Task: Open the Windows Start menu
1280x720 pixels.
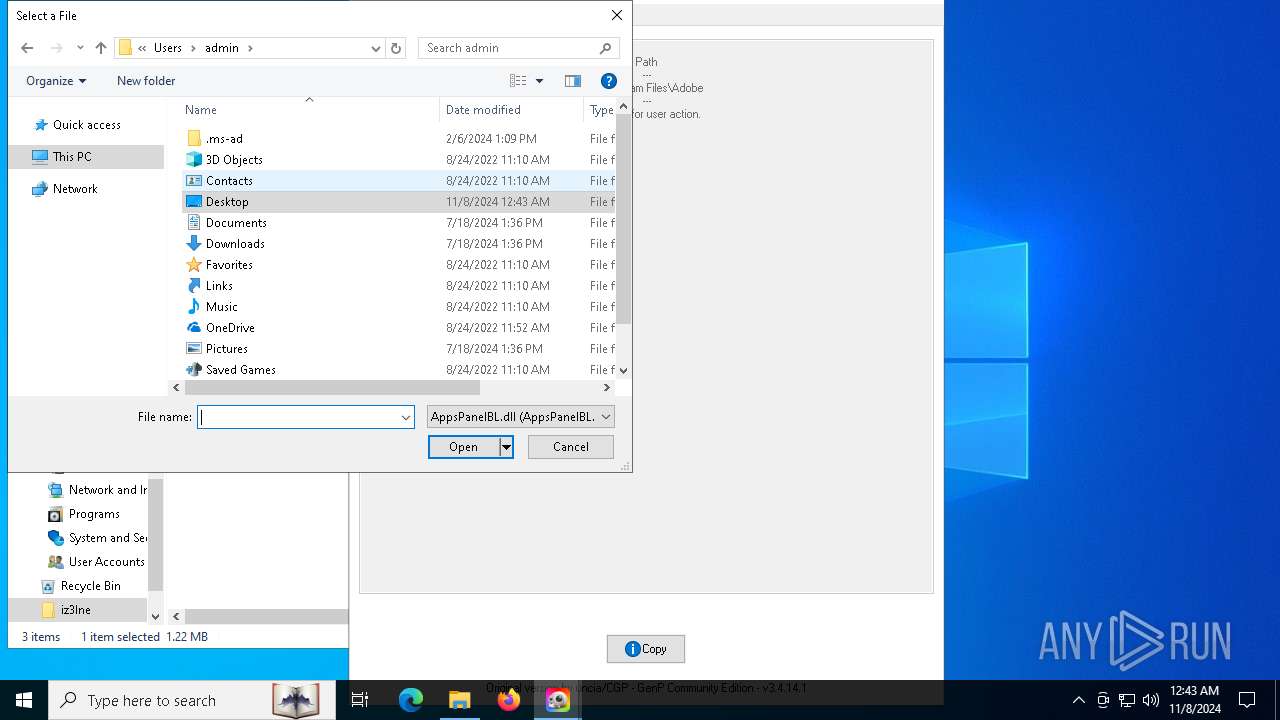Action: (24, 700)
